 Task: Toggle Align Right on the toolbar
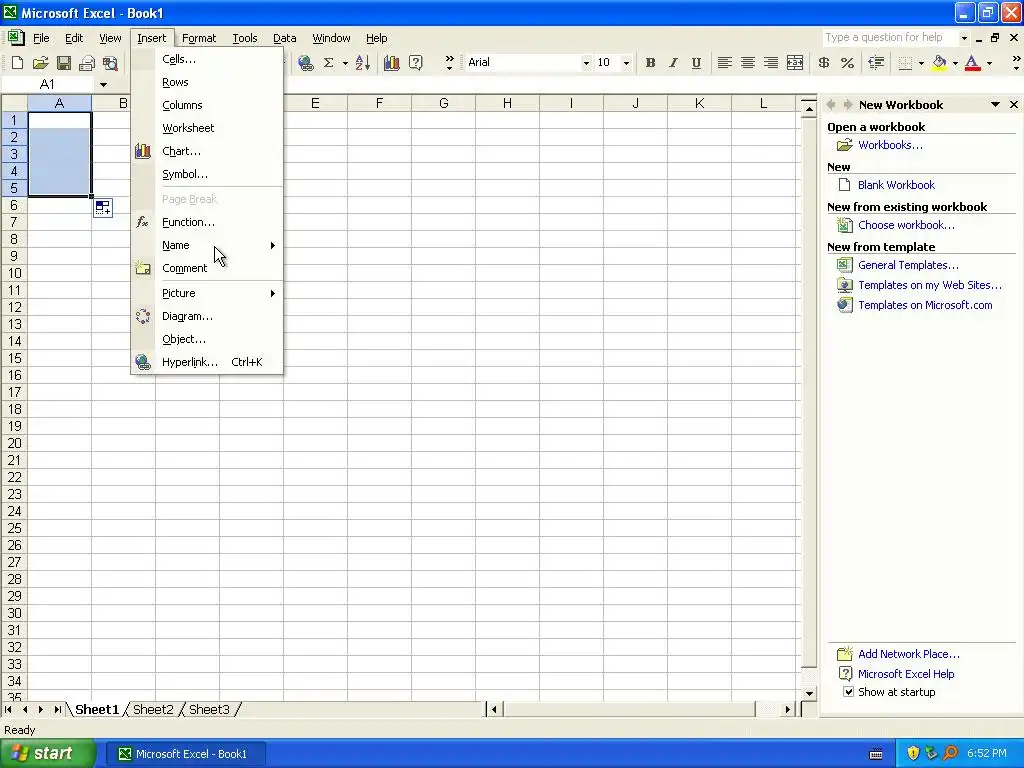(x=771, y=63)
